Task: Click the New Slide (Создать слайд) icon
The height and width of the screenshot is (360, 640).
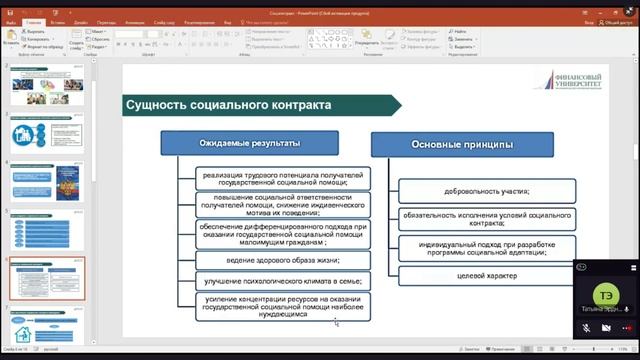Action: (76, 39)
